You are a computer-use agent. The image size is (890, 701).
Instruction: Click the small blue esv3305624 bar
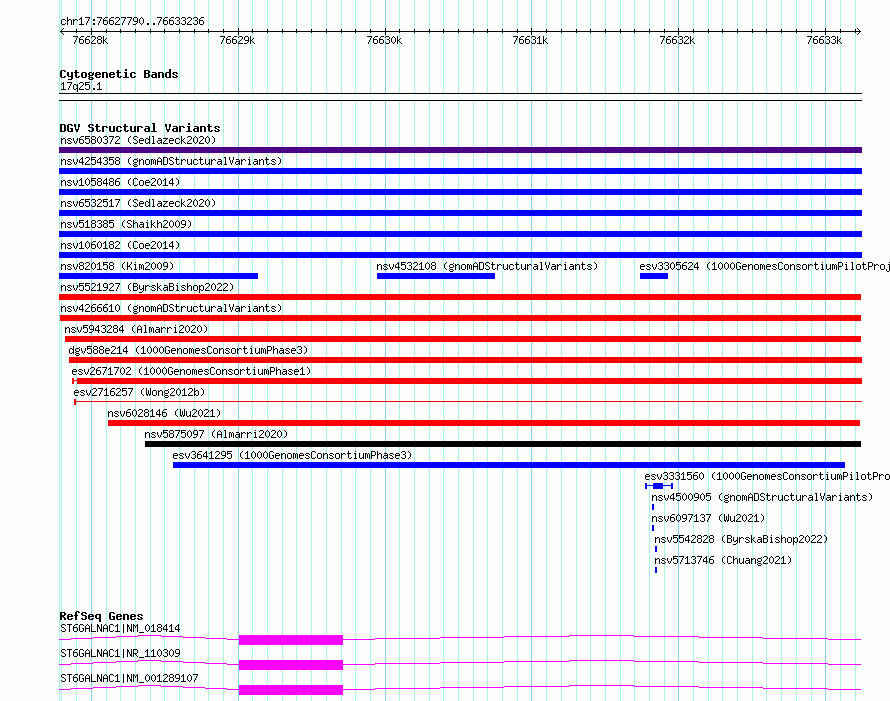click(654, 276)
